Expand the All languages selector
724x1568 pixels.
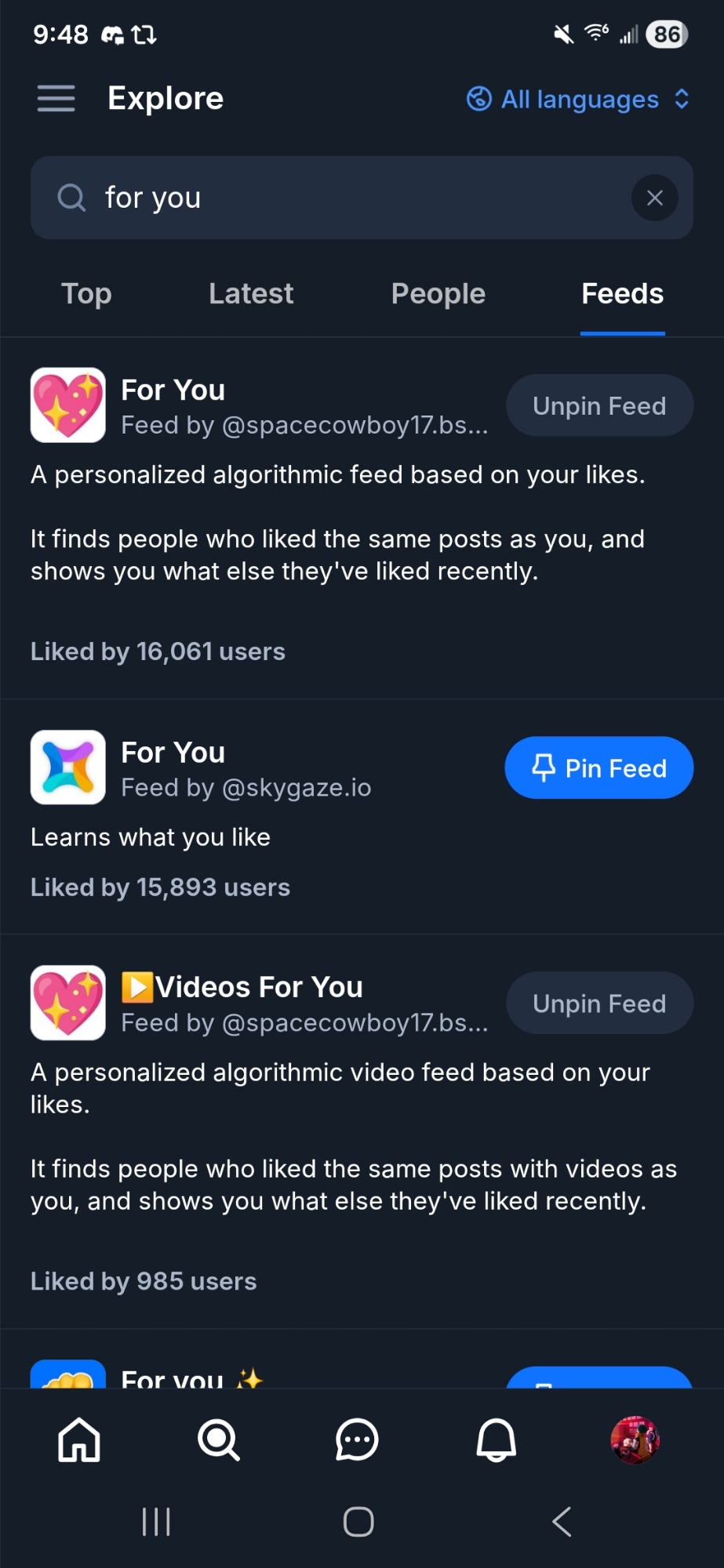(x=578, y=100)
